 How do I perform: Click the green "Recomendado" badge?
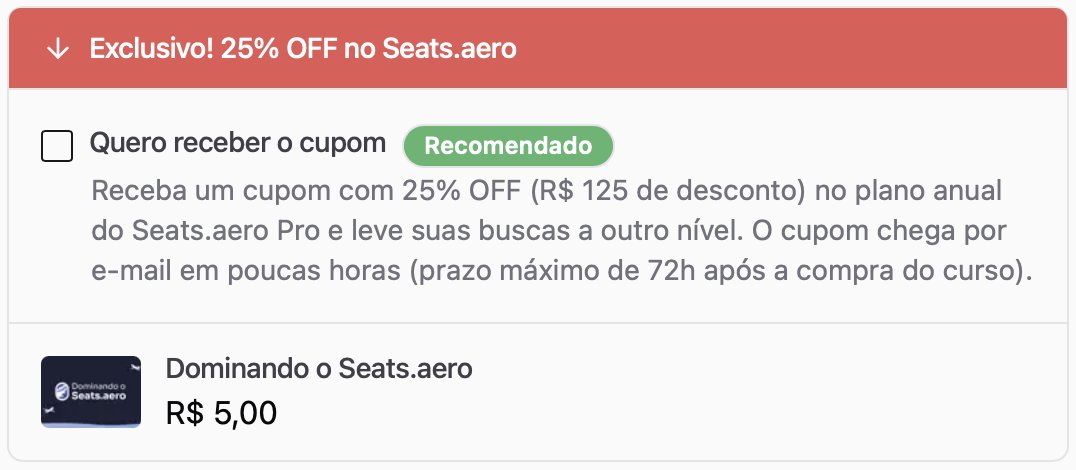pos(508,146)
